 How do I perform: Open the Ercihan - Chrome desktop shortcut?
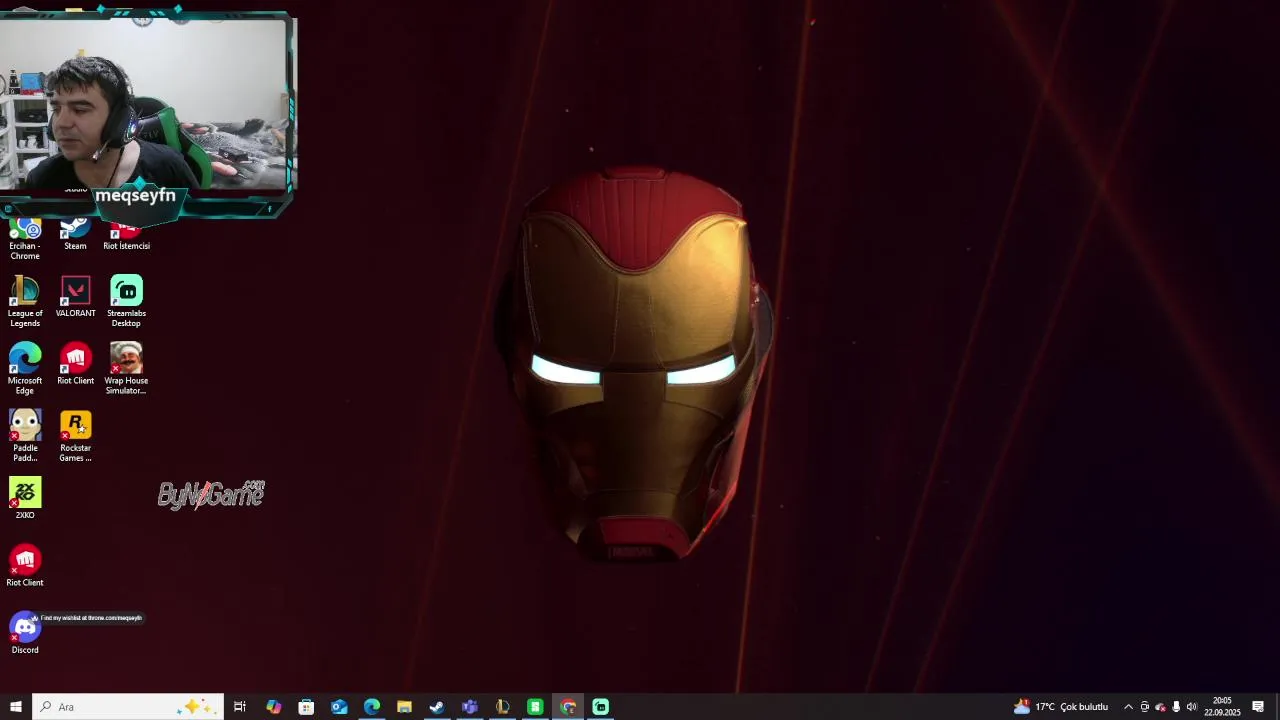(25, 240)
